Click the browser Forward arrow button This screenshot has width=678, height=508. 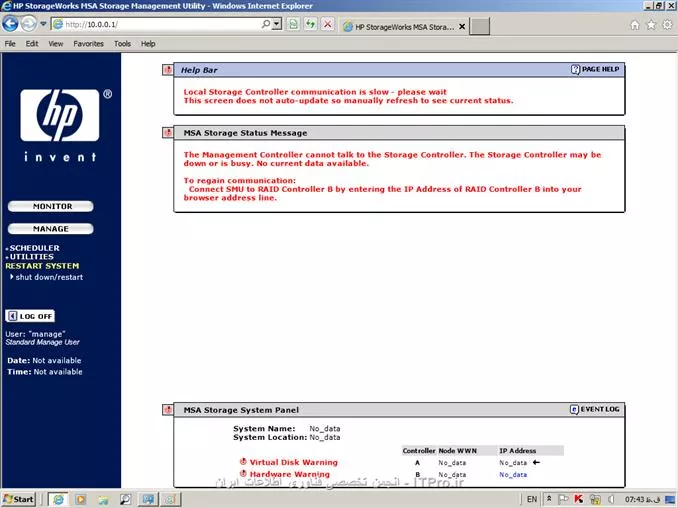pyautogui.click(x=29, y=24)
